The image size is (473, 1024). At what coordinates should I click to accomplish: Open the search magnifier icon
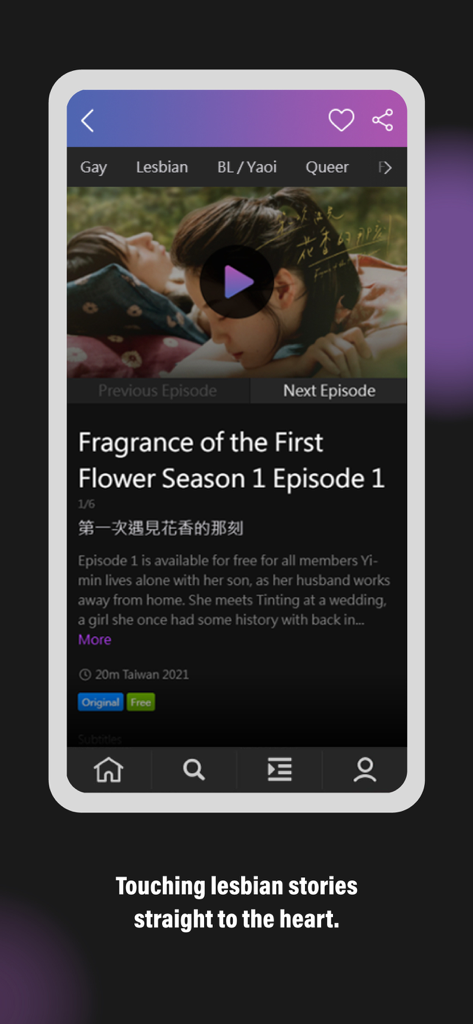pos(193,769)
